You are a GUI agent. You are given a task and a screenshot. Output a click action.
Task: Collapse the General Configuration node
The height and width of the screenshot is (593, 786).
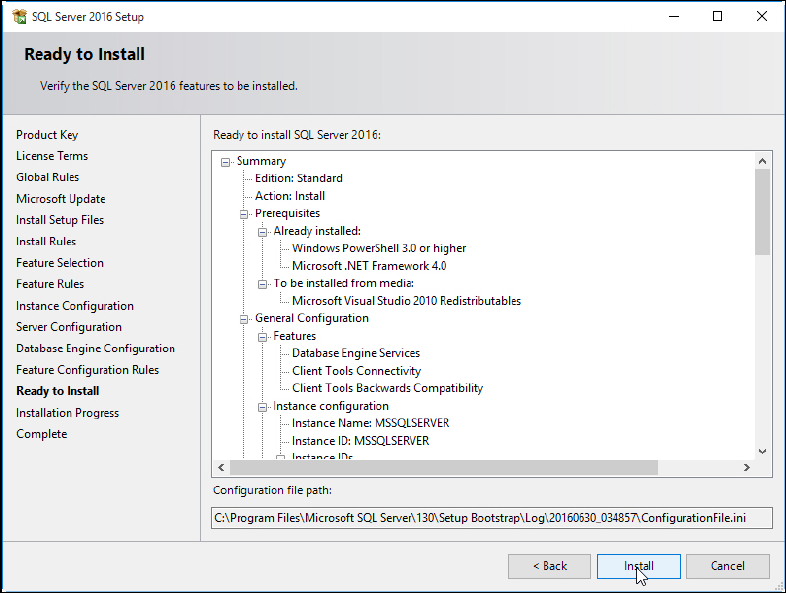pos(244,318)
